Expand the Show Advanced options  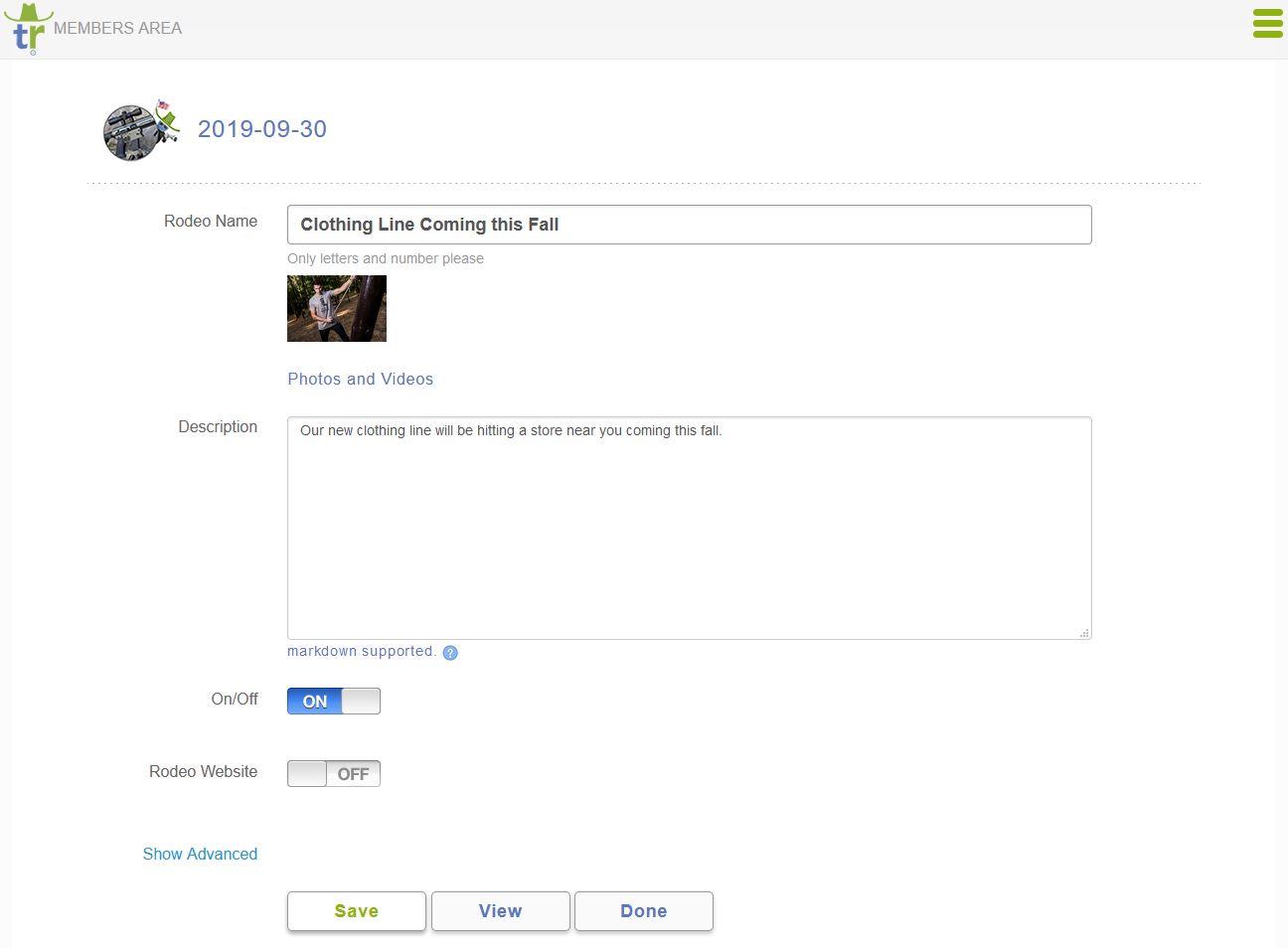point(200,854)
